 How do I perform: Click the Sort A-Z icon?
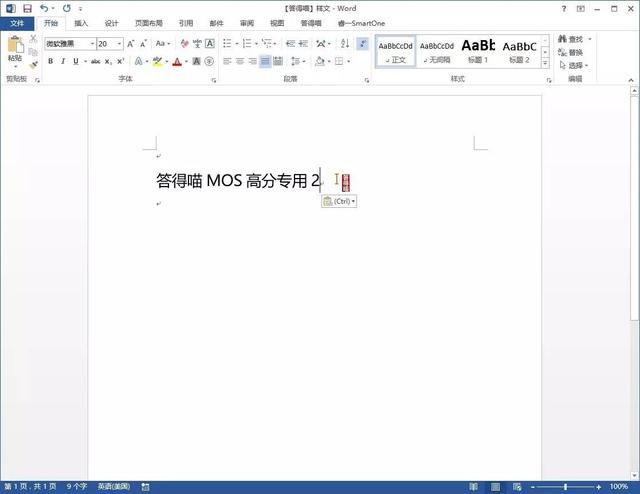click(345, 43)
